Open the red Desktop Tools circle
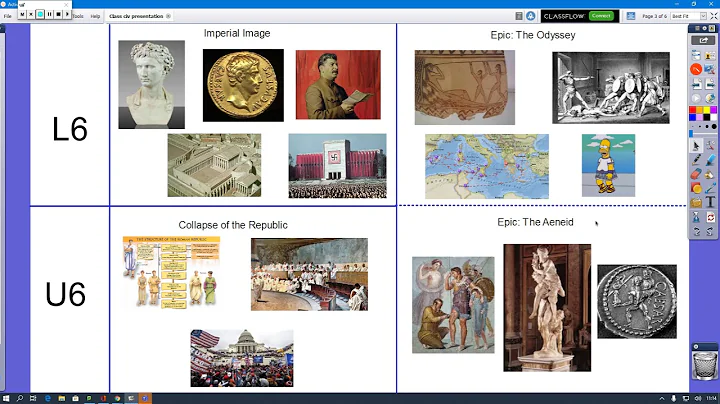This screenshot has width=720, height=404. tap(696, 70)
